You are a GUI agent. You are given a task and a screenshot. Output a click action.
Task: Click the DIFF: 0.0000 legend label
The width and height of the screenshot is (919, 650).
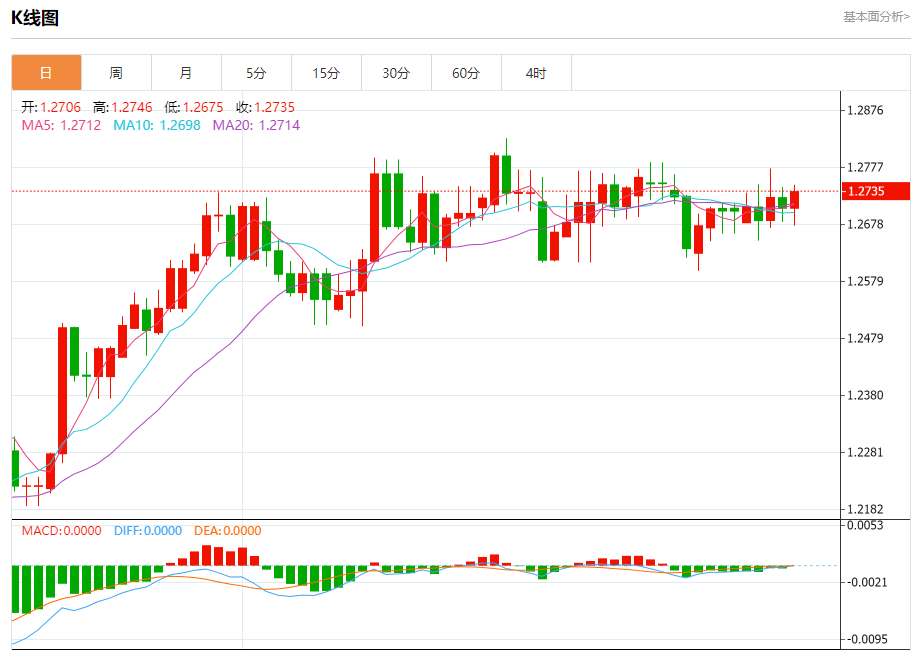click(147, 531)
